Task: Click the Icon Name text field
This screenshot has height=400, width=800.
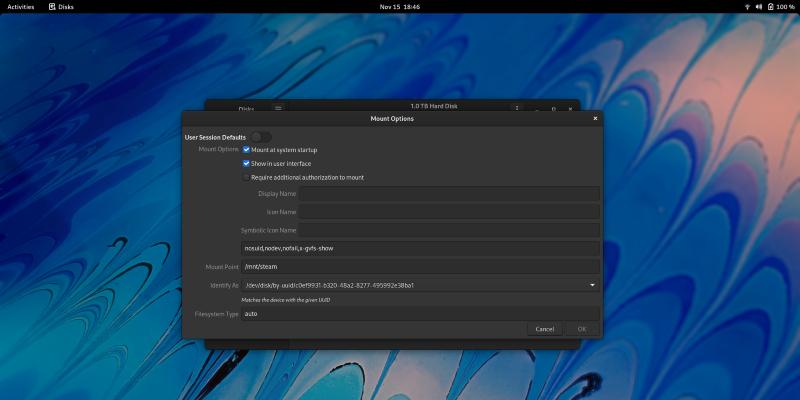Action: pyautogui.click(x=449, y=212)
